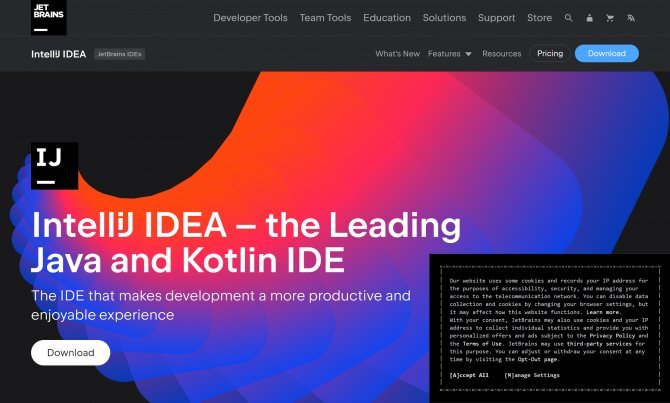Open the Resources link
This screenshot has height=403, width=670.
click(502, 54)
